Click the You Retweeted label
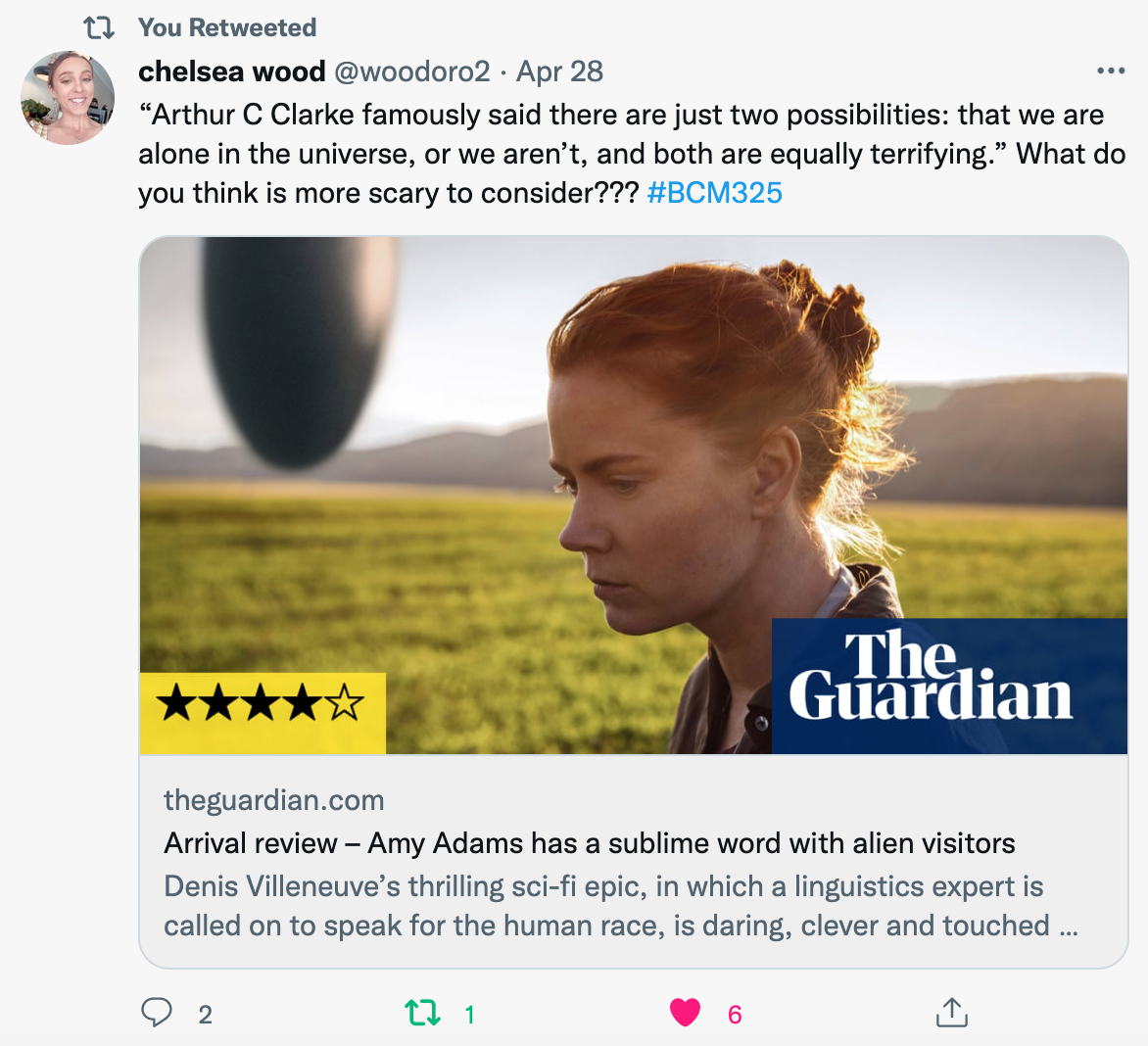This screenshot has width=1148, height=1046. tap(227, 28)
